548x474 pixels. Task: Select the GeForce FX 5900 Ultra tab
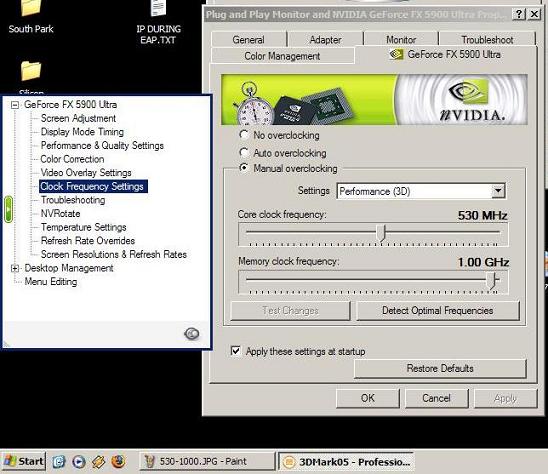(x=445, y=55)
